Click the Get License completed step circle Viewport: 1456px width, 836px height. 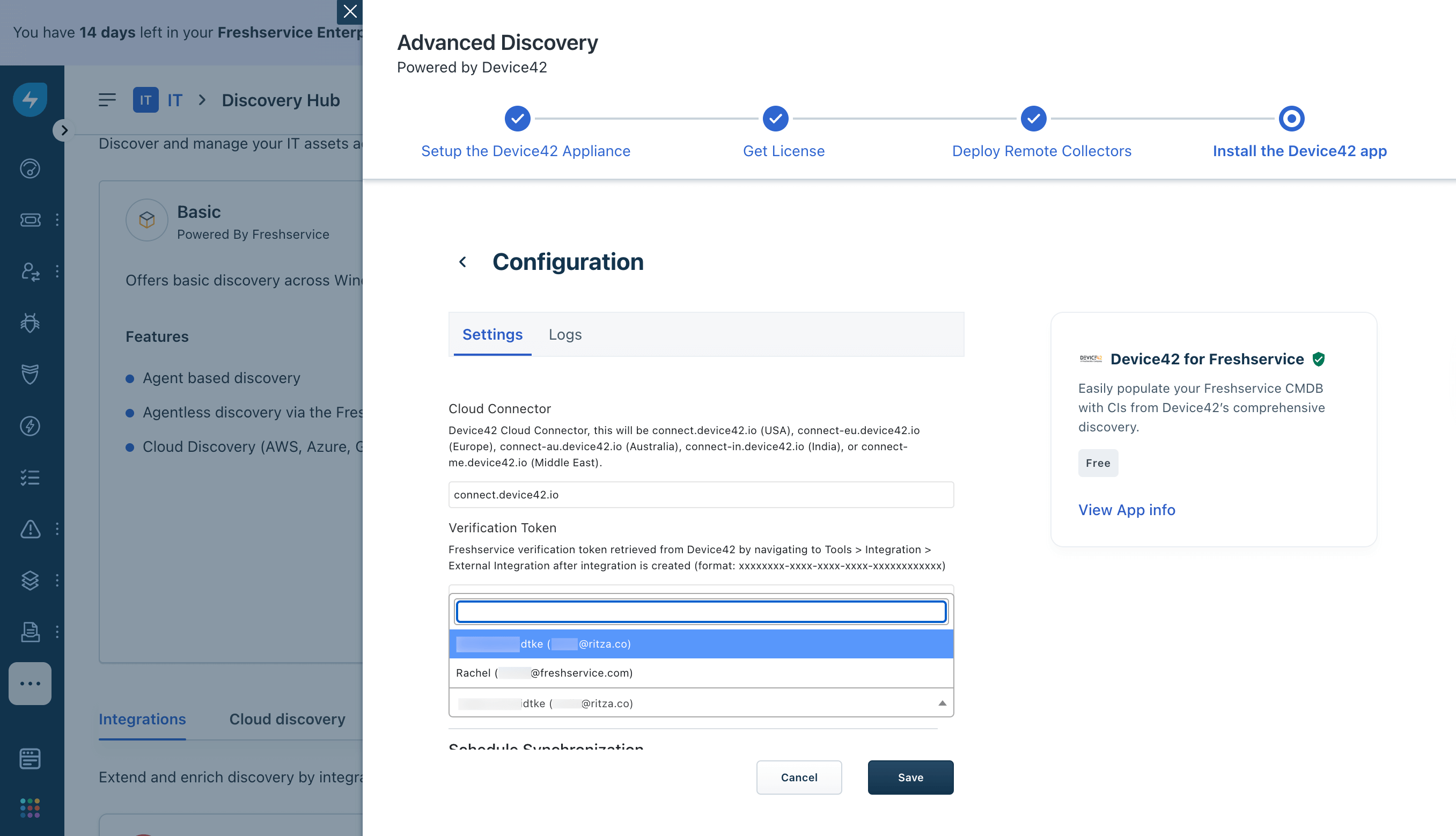[x=775, y=118]
